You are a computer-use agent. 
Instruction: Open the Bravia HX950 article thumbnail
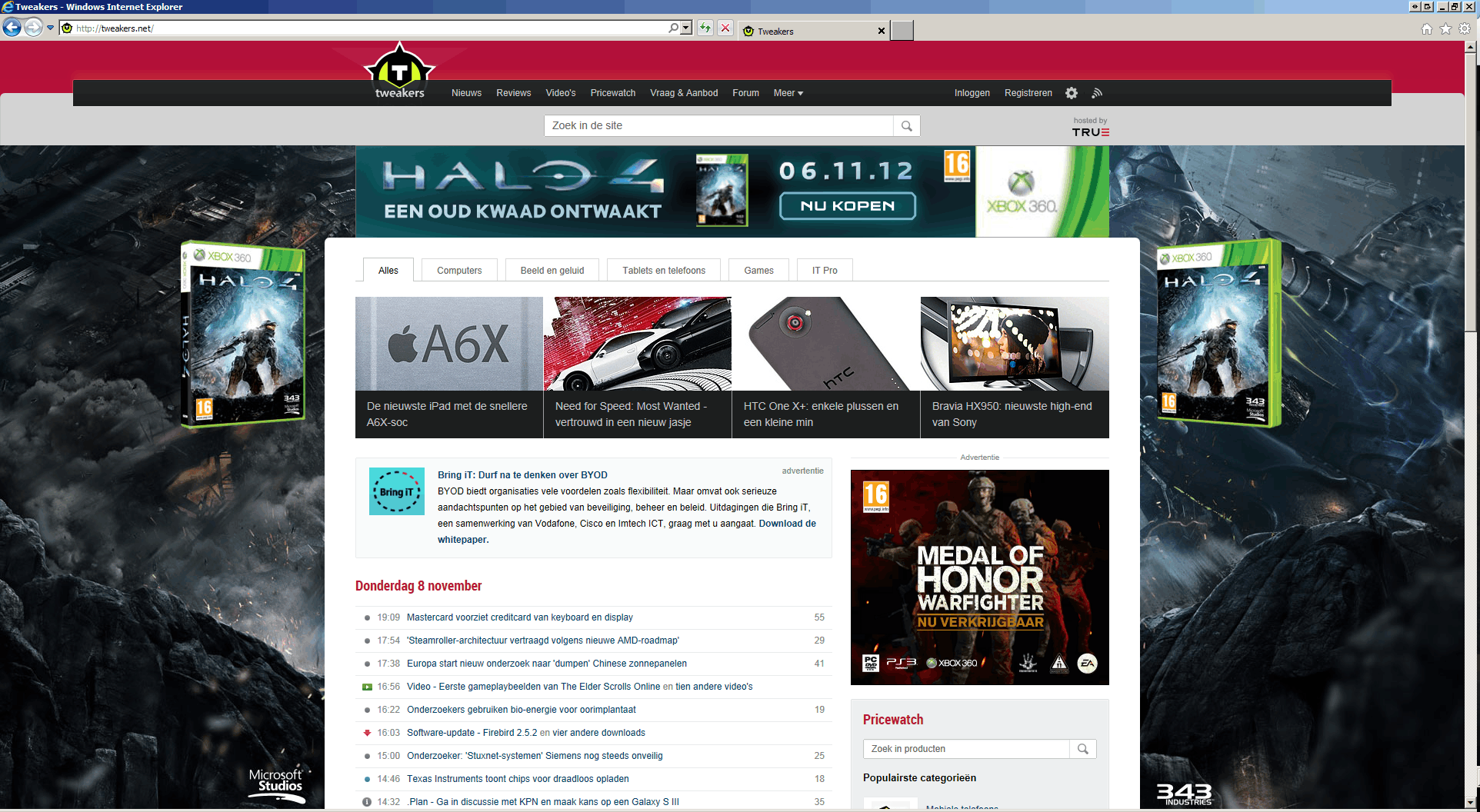(1015, 344)
